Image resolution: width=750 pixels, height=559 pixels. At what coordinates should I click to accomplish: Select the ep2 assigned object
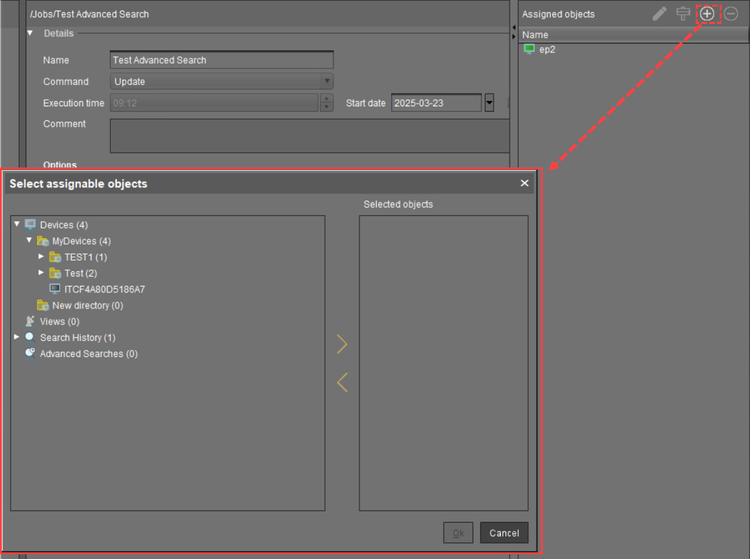tap(546, 49)
